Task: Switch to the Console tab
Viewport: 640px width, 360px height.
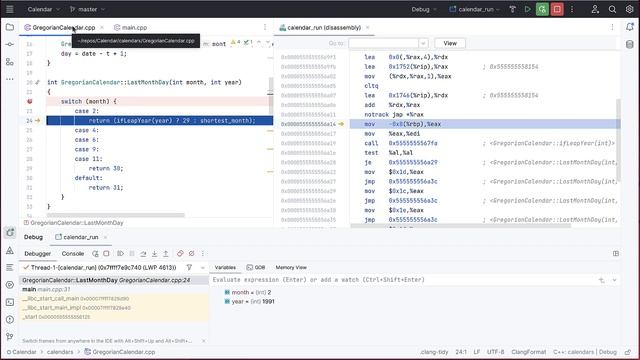Action: click(73, 253)
